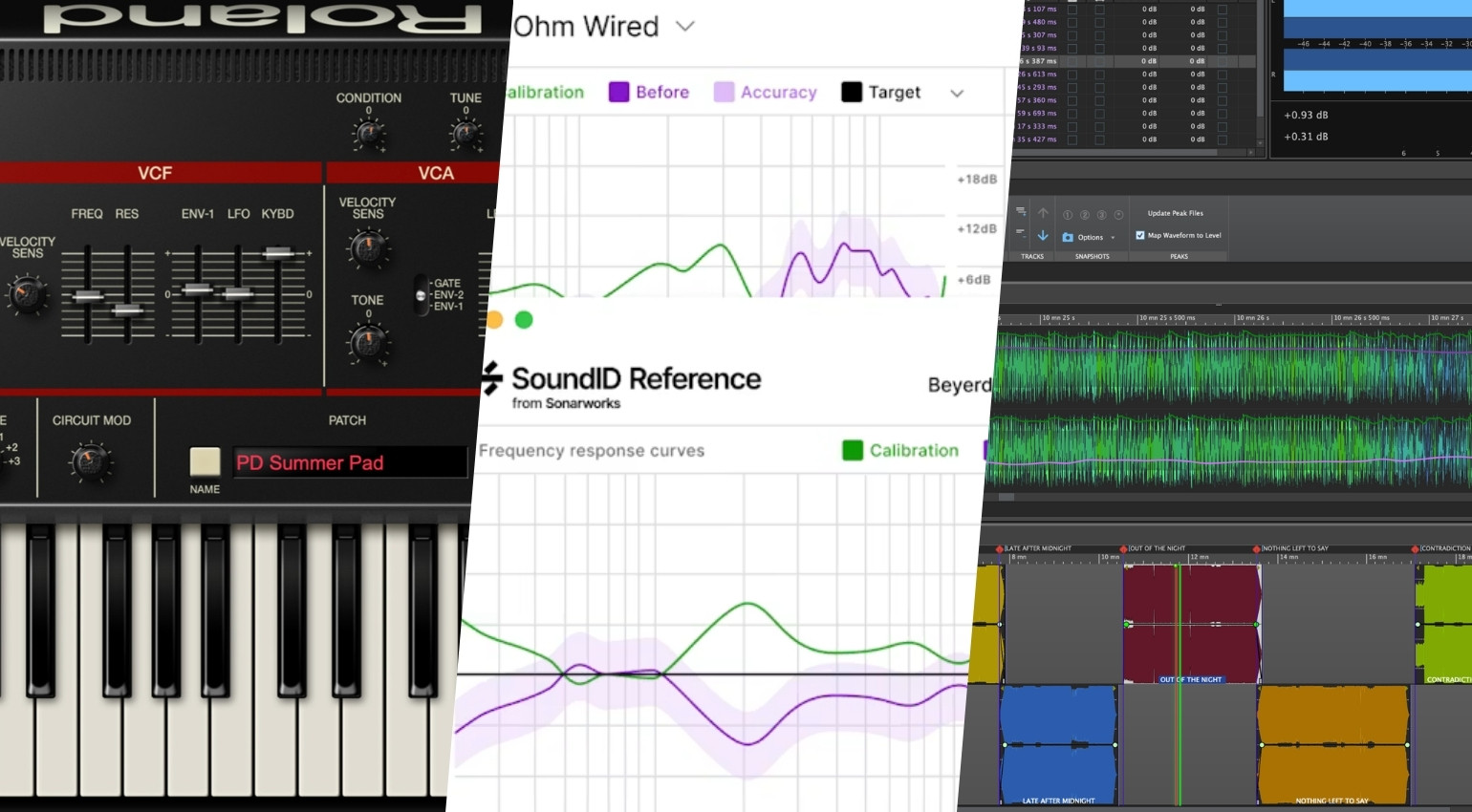Image resolution: width=1472 pixels, height=812 pixels.
Task: Tick first checkbox in the 39 s 93 ms row
Action: point(1072,48)
